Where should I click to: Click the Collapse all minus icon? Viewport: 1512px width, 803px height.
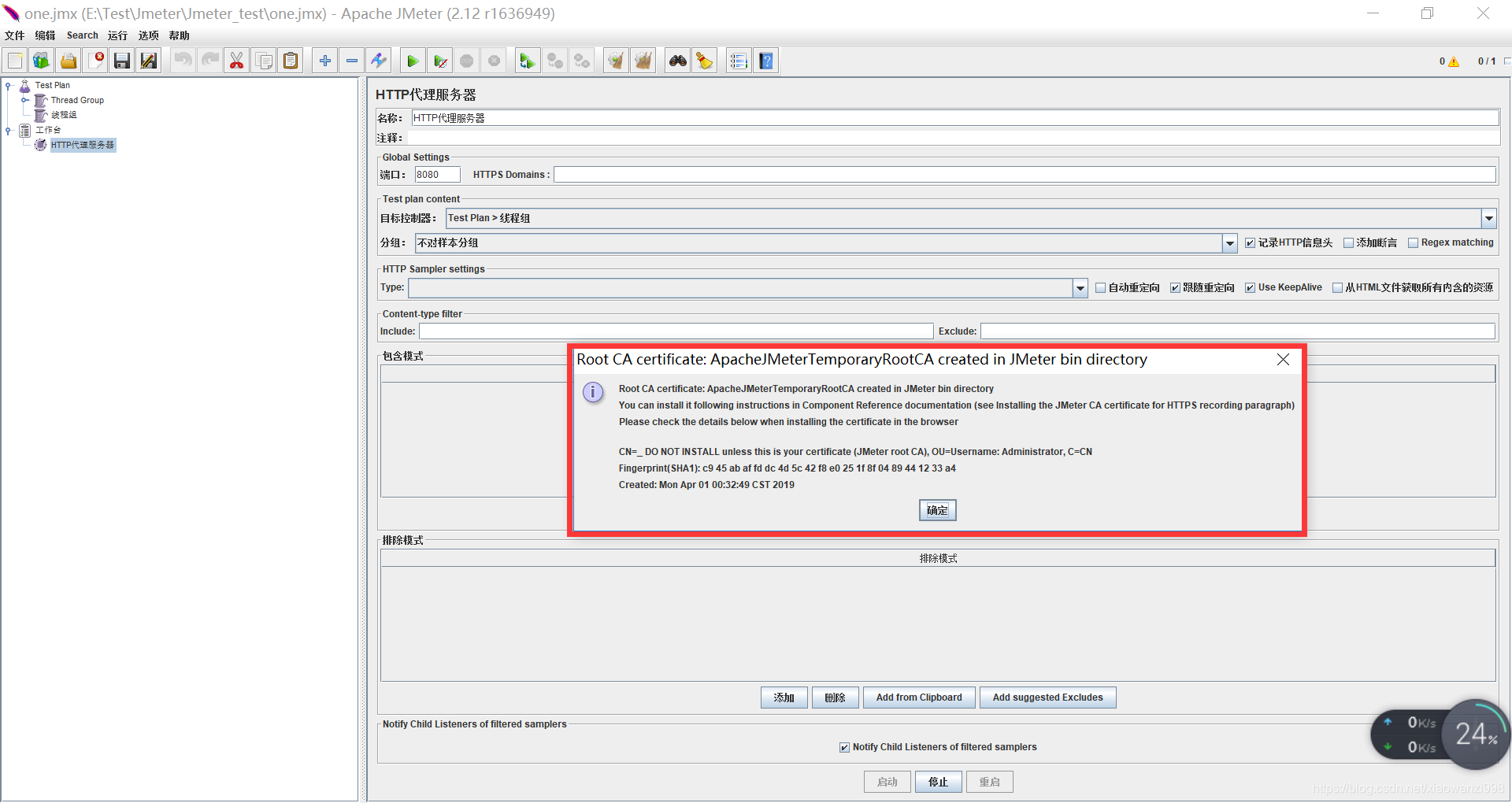[x=351, y=61]
